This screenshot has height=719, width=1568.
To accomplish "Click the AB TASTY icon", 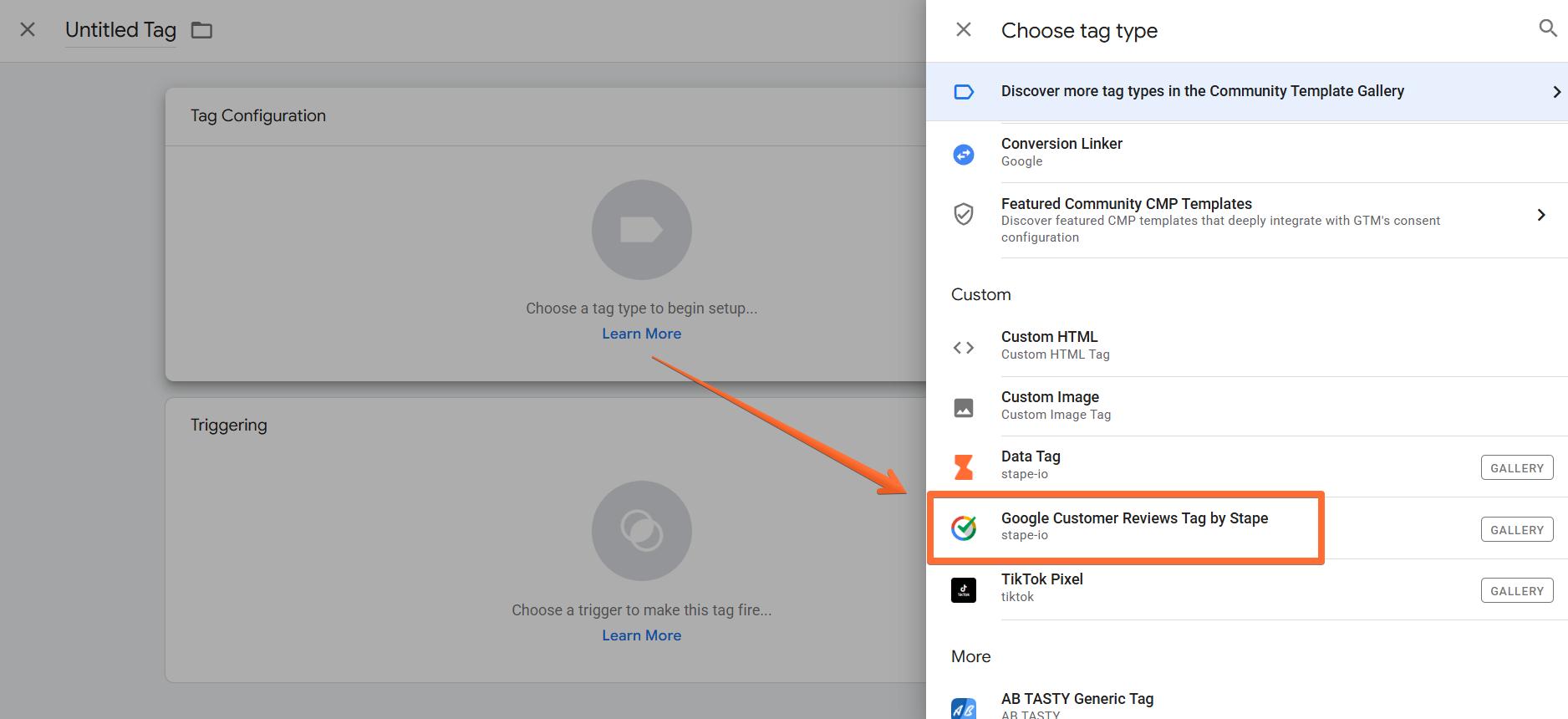I will [964, 708].
